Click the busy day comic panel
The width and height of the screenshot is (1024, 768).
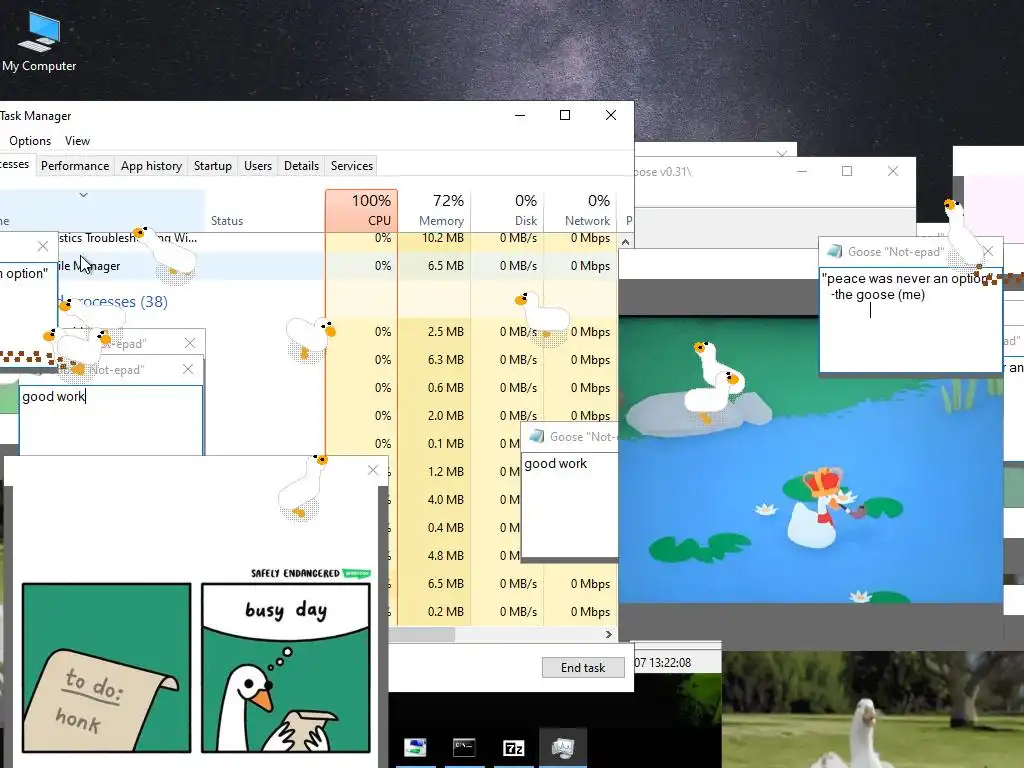click(286, 667)
